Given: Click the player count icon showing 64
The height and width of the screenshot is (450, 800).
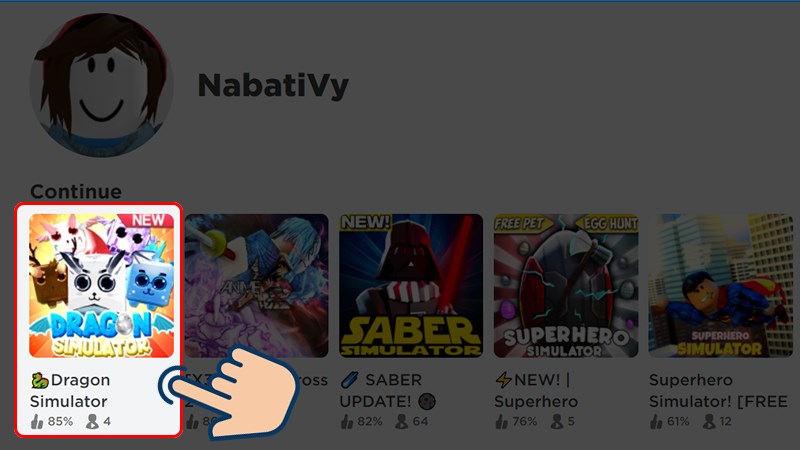Looking at the screenshot, I should (402, 421).
